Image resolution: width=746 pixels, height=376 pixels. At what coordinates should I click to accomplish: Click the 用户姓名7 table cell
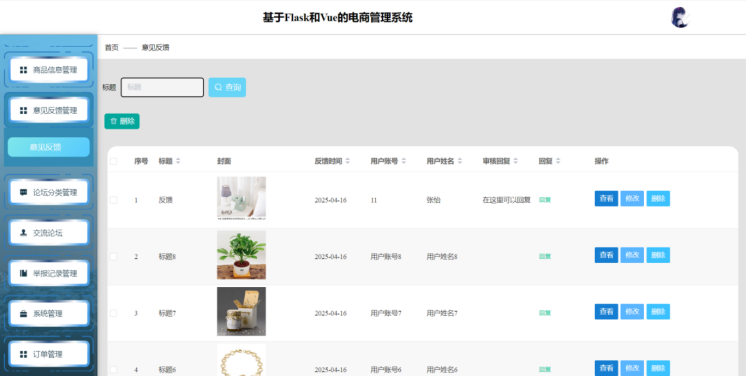click(442, 313)
